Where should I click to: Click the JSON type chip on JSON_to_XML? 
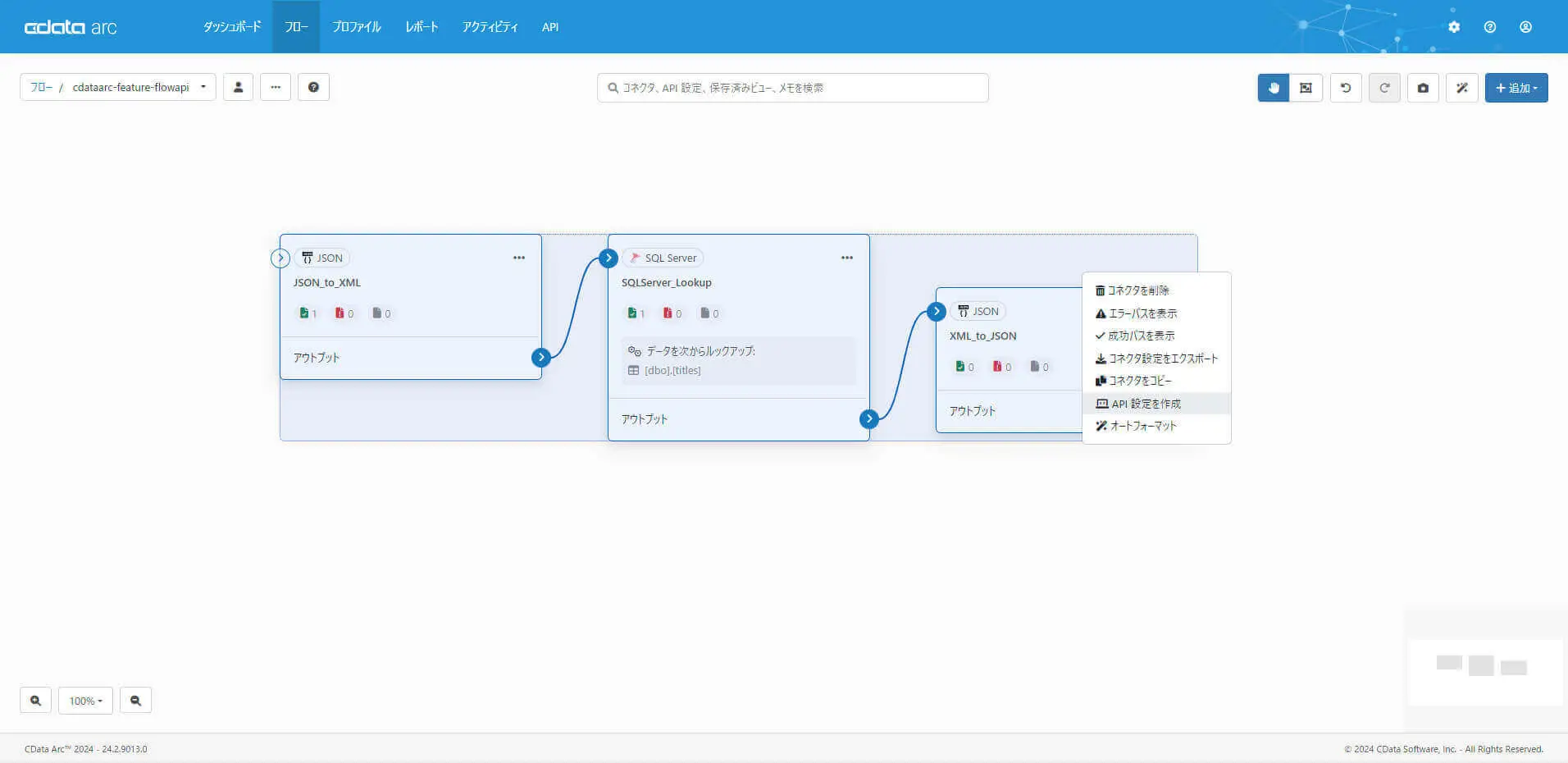(x=321, y=258)
